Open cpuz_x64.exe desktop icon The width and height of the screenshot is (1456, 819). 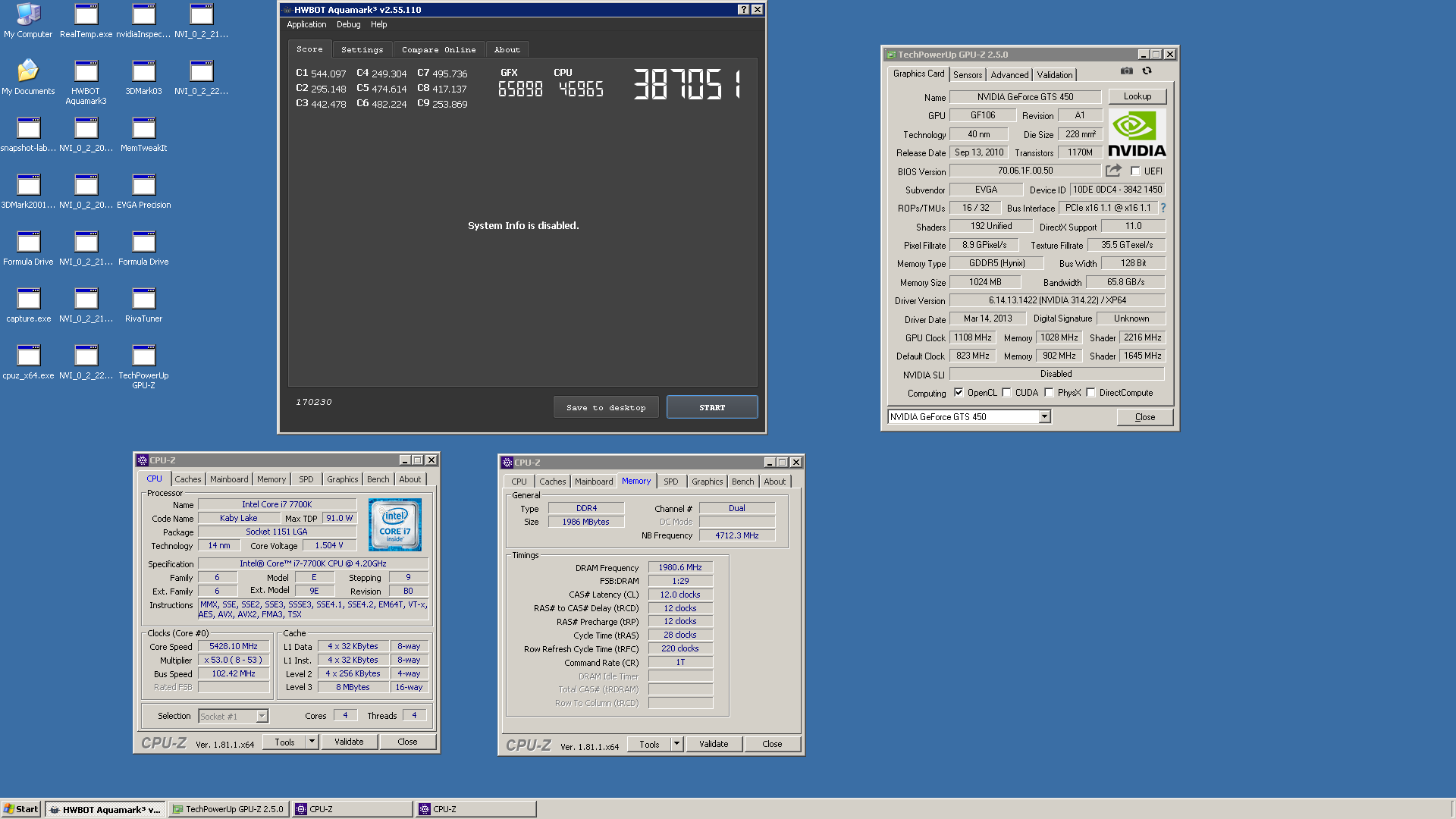pyautogui.click(x=28, y=362)
